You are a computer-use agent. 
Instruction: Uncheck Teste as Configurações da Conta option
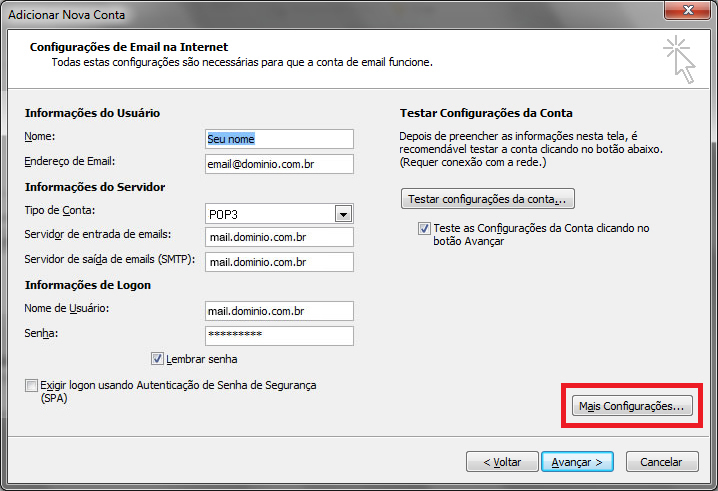[425, 228]
